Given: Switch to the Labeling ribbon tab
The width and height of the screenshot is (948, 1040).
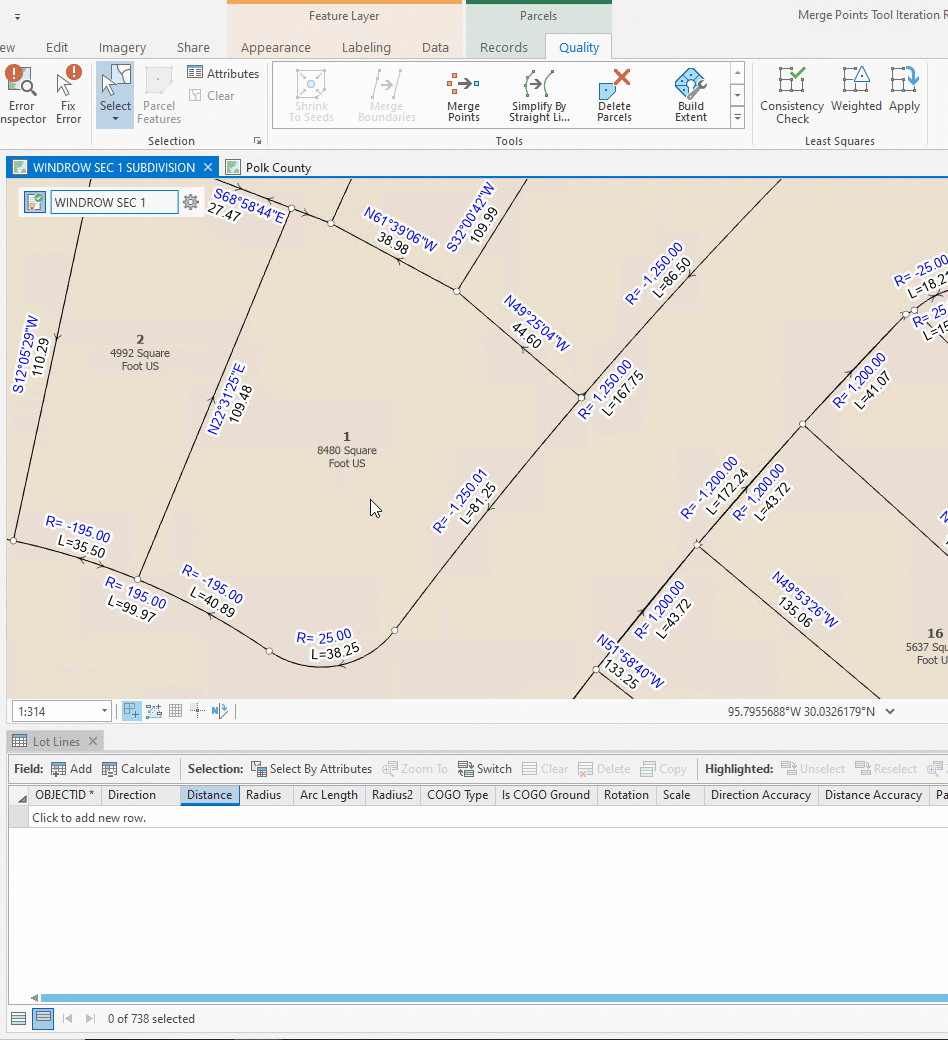Looking at the screenshot, I should 366,47.
